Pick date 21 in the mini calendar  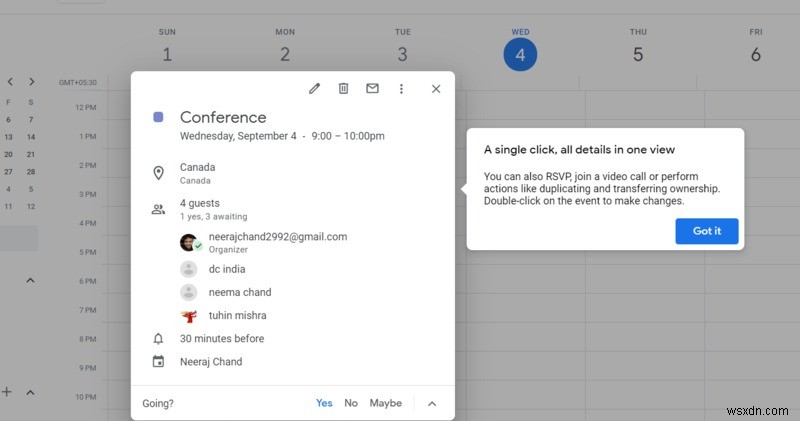click(31, 154)
